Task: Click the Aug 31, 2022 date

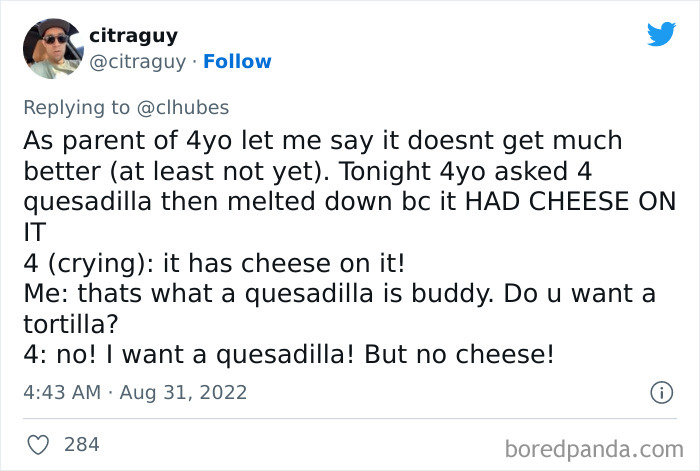Action: (183, 393)
